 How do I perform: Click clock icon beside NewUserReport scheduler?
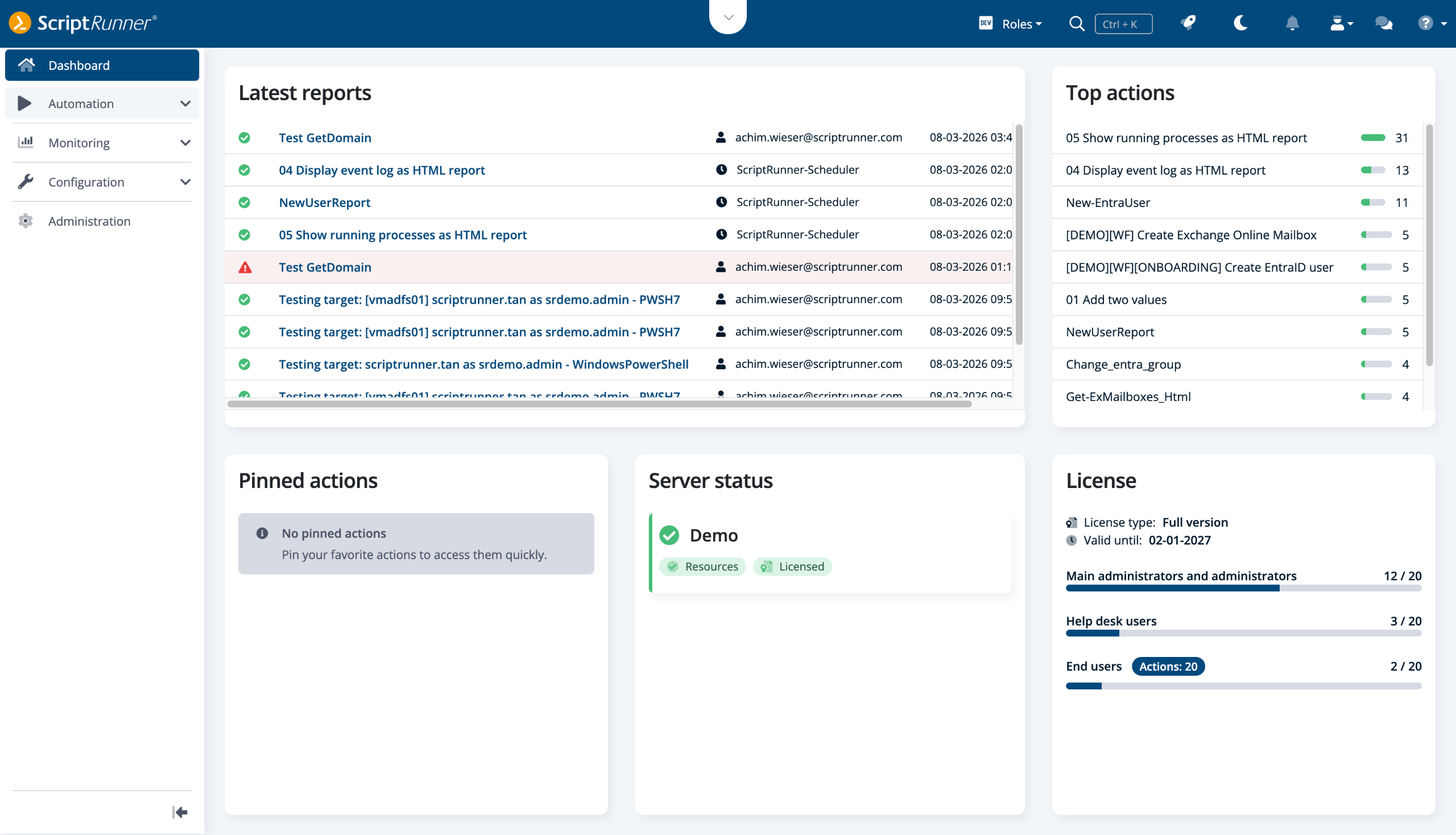click(721, 202)
